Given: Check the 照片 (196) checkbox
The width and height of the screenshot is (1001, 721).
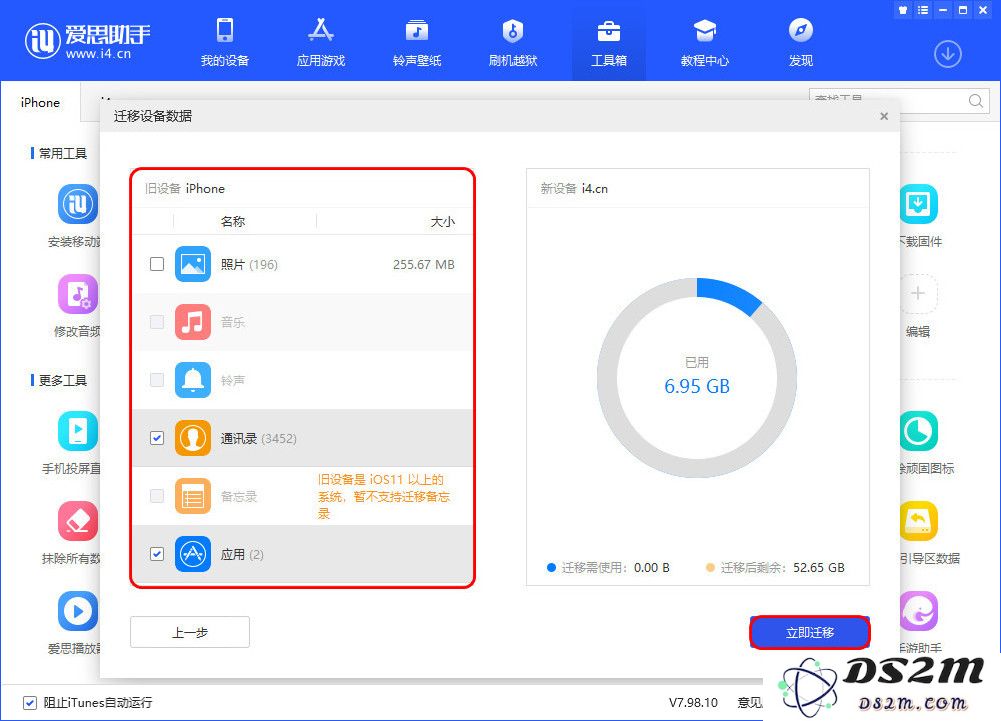Looking at the screenshot, I should pyautogui.click(x=156, y=264).
